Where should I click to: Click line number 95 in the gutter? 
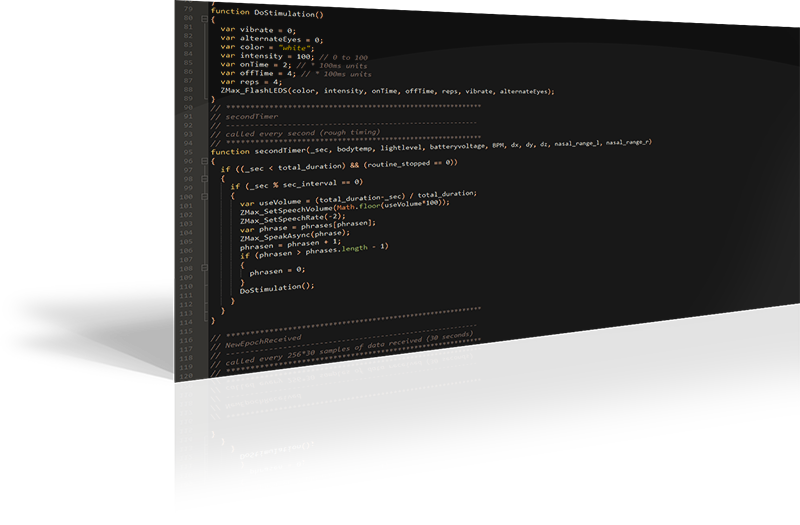pyautogui.click(x=187, y=151)
